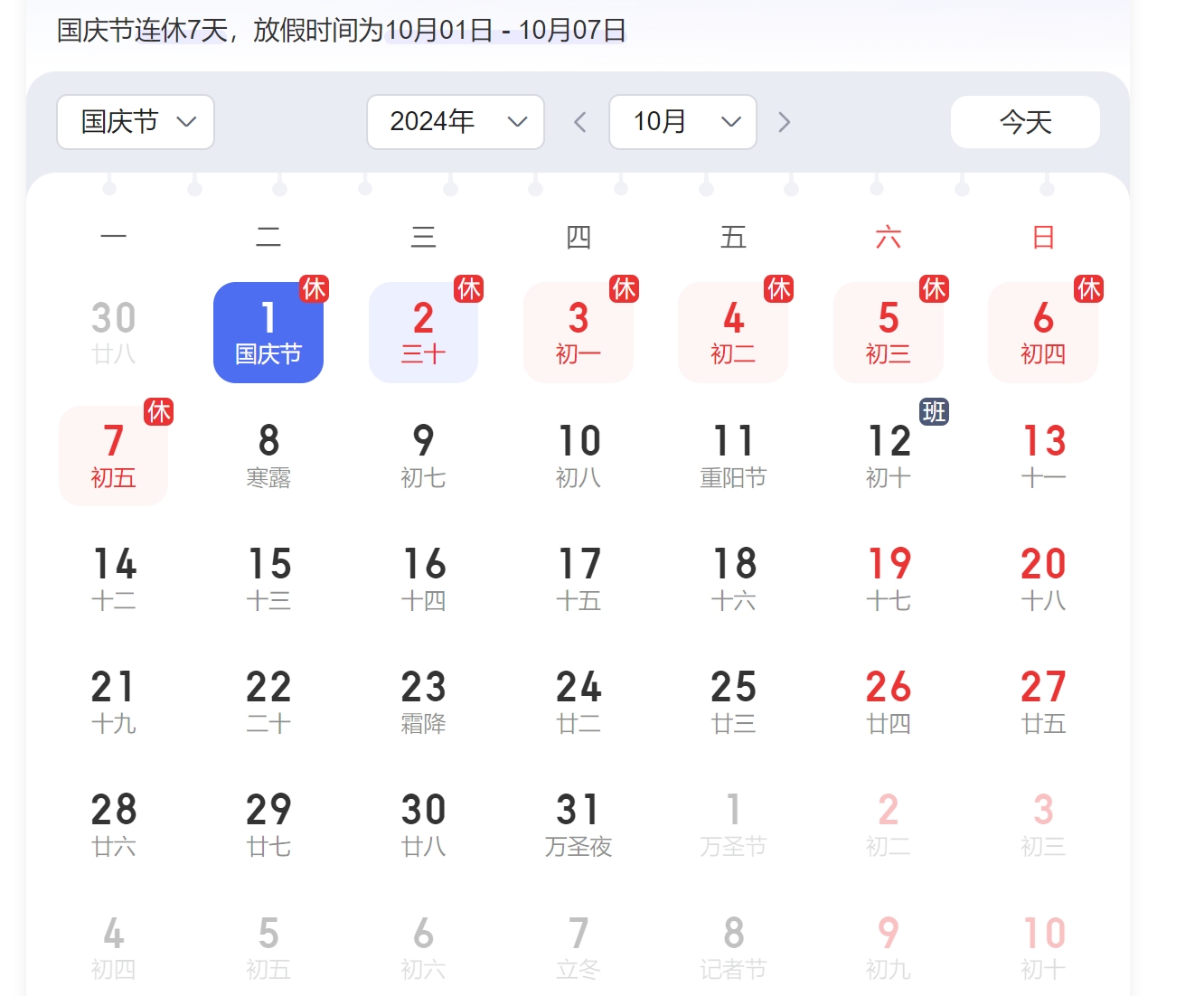Viewport: 1204px width, 996px height.
Task: Select October 11 重阳节
Action: point(734,456)
